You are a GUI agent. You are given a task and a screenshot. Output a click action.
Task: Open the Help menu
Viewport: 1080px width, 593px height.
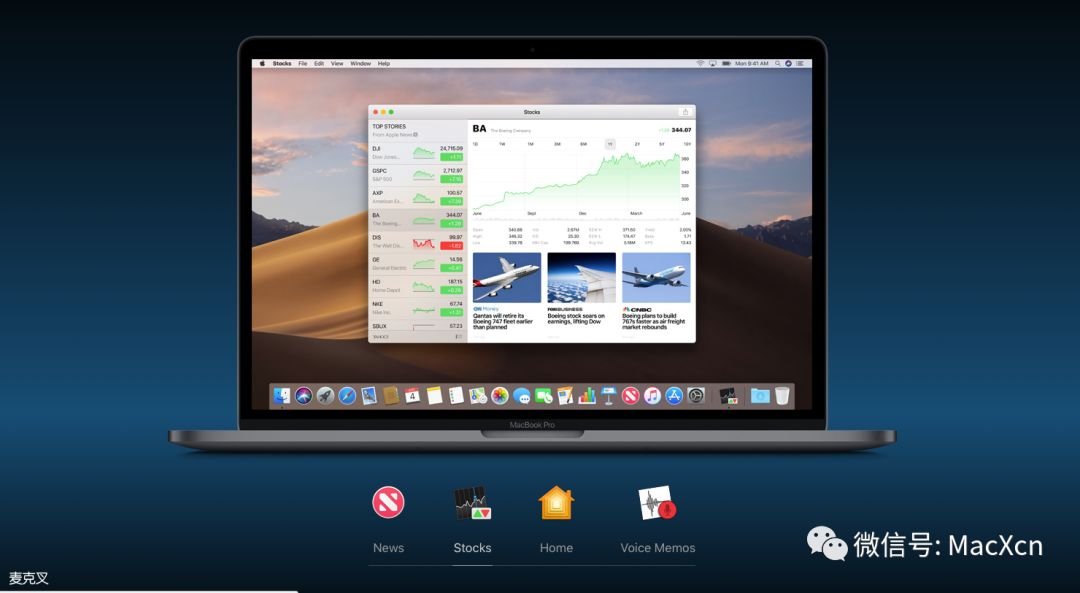384,63
